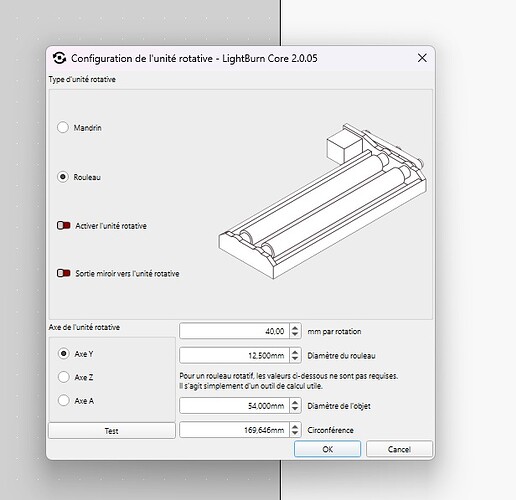Viewport: 516px width, 500px height.
Task: Click the mm par rotation field
Action: [x=234, y=331]
